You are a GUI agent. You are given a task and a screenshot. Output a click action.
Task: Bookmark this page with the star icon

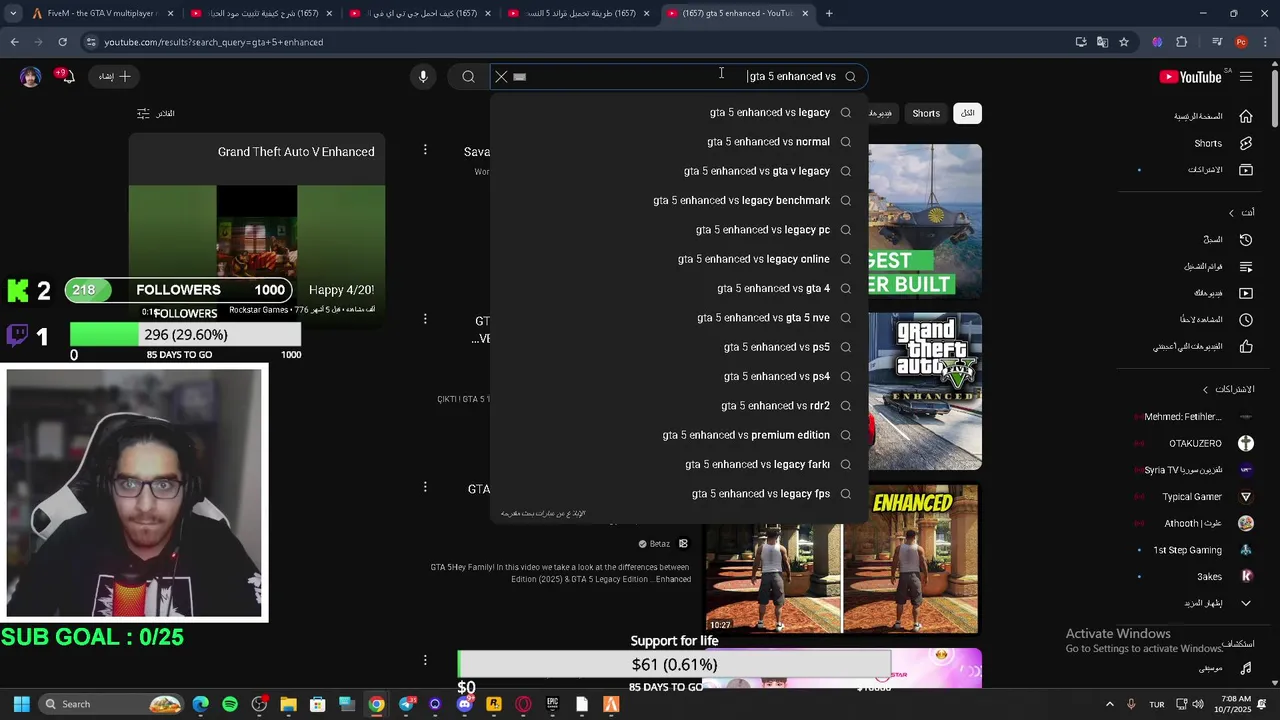pos(1124,42)
